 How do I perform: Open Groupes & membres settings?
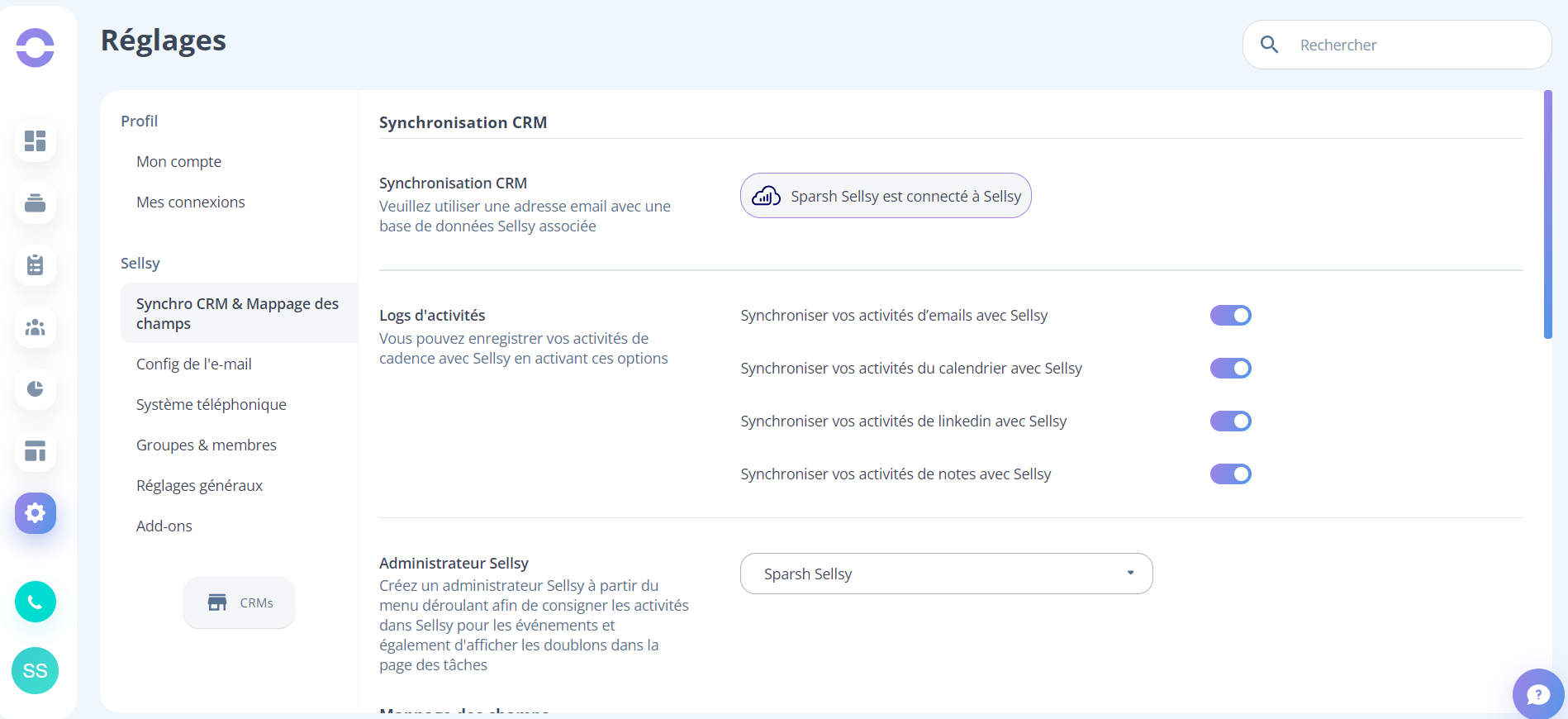click(x=207, y=445)
